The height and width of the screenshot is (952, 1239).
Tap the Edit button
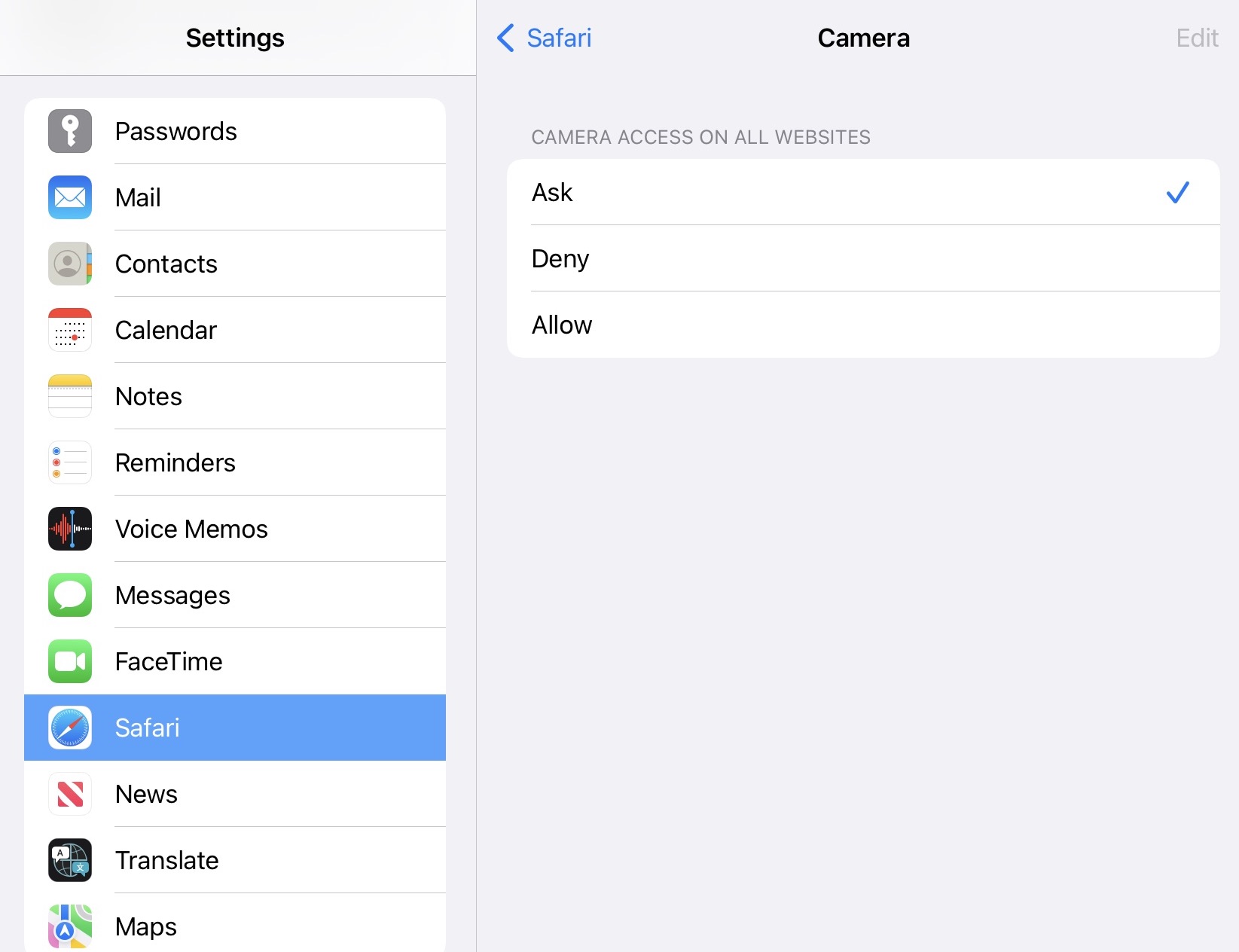pos(1197,38)
